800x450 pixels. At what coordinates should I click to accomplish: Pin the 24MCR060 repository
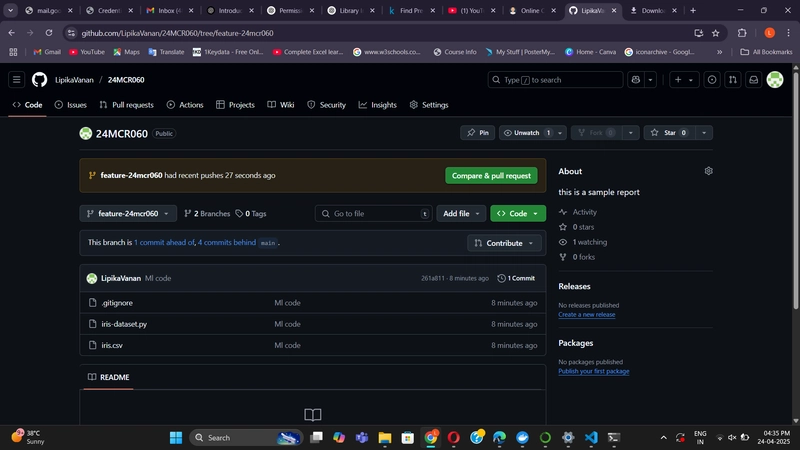[478, 133]
